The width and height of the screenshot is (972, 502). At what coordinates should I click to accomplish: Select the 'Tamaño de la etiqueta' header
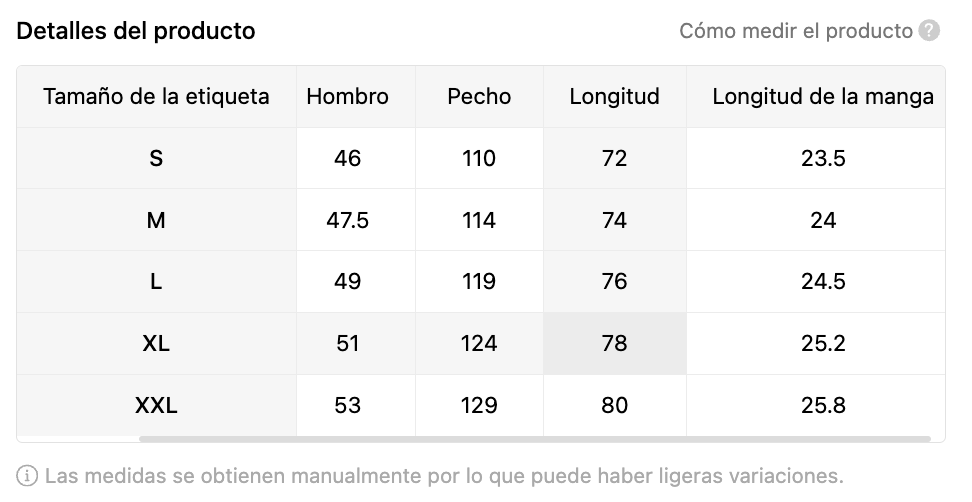(x=156, y=97)
